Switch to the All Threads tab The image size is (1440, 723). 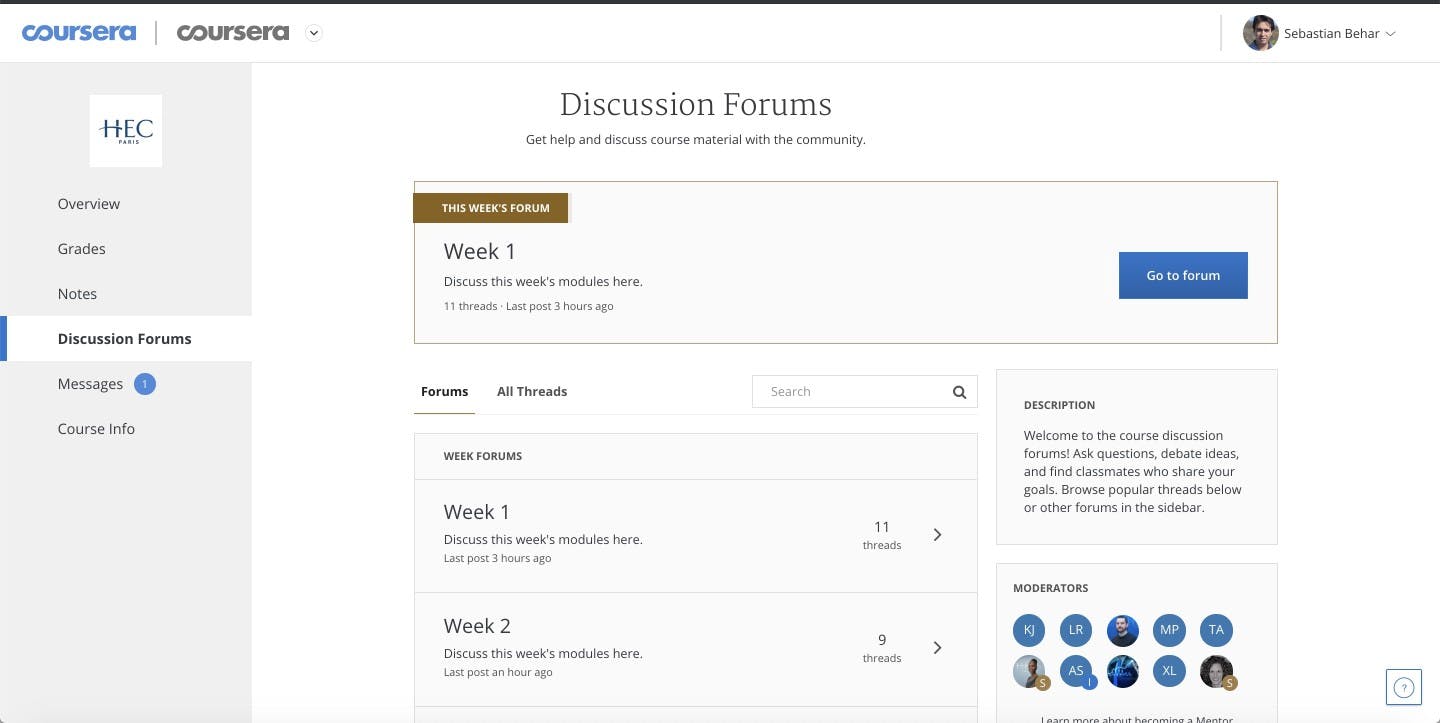pos(532,392)
